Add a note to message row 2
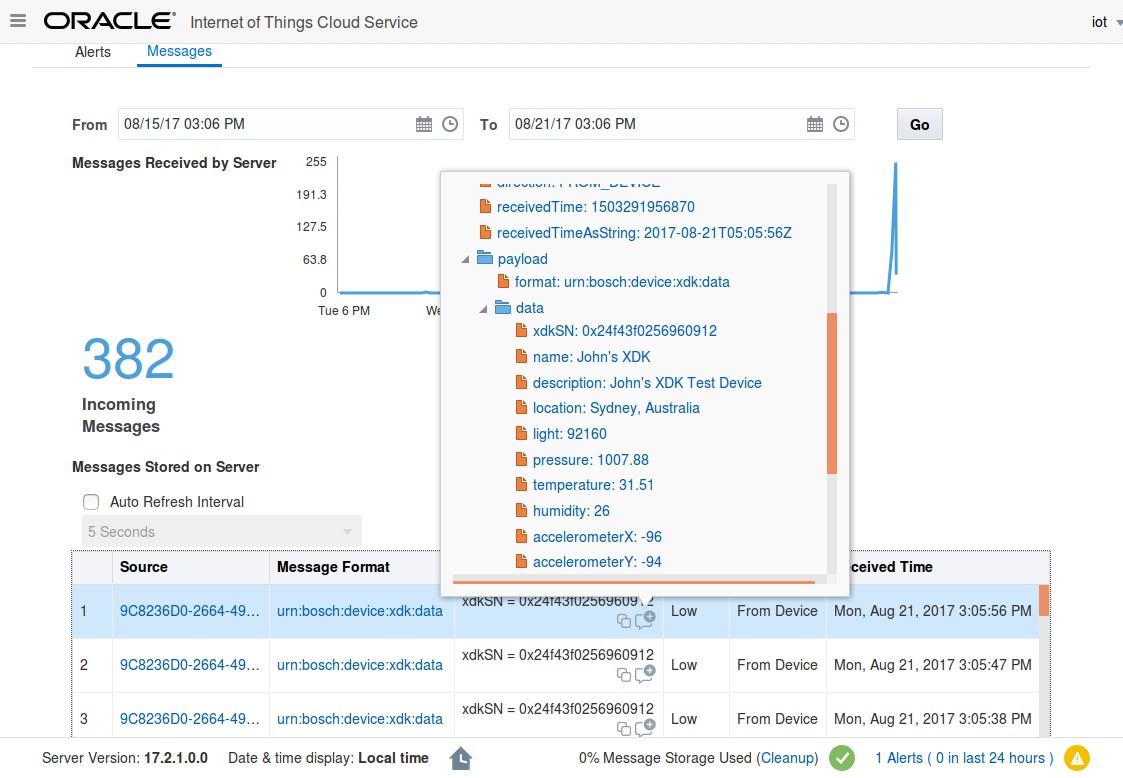Image resolution: width=1123 pixels, height=778 pixels. 646,676
